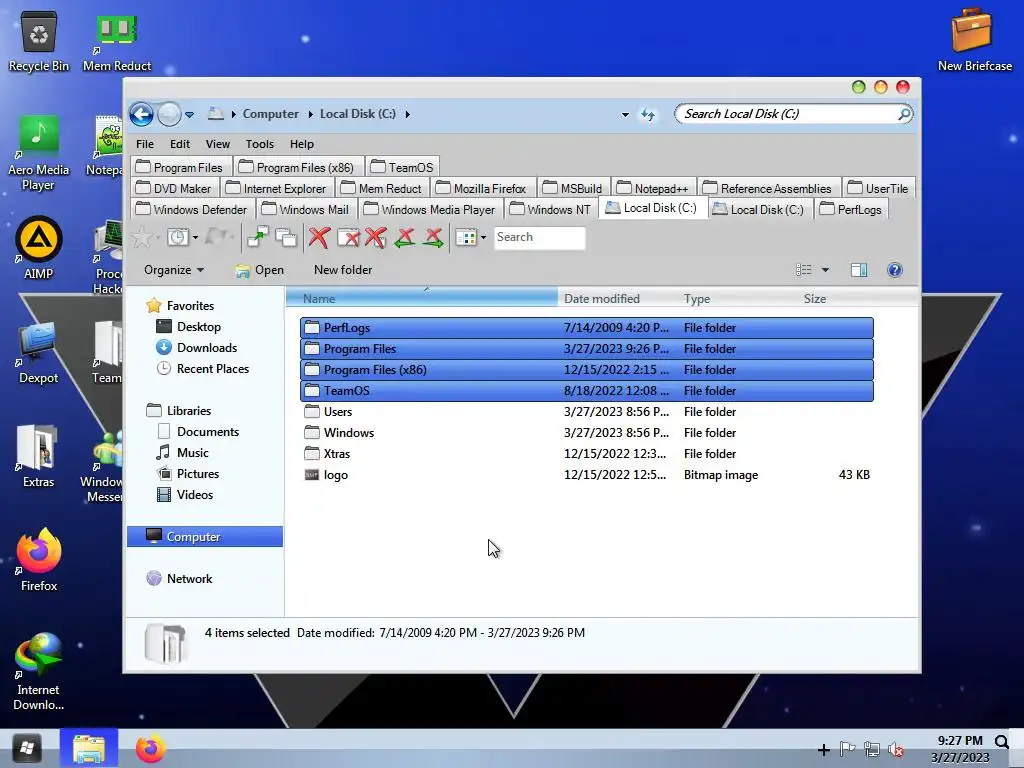The image size is (1024, 768).
Task: Switch to the Windows Mail tab
Action: tap(306, 209)
